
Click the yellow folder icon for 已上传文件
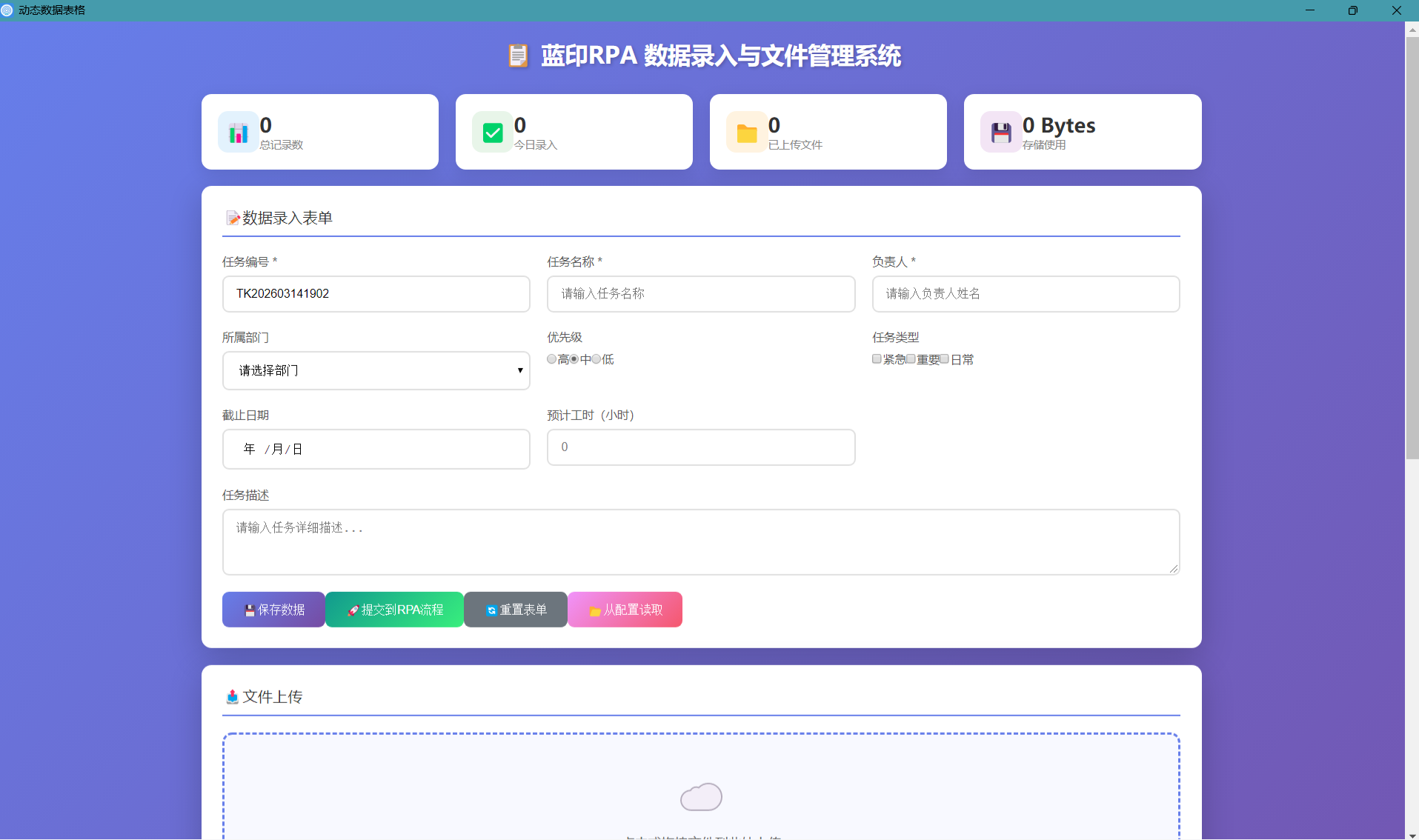click(x=746, y=133)
